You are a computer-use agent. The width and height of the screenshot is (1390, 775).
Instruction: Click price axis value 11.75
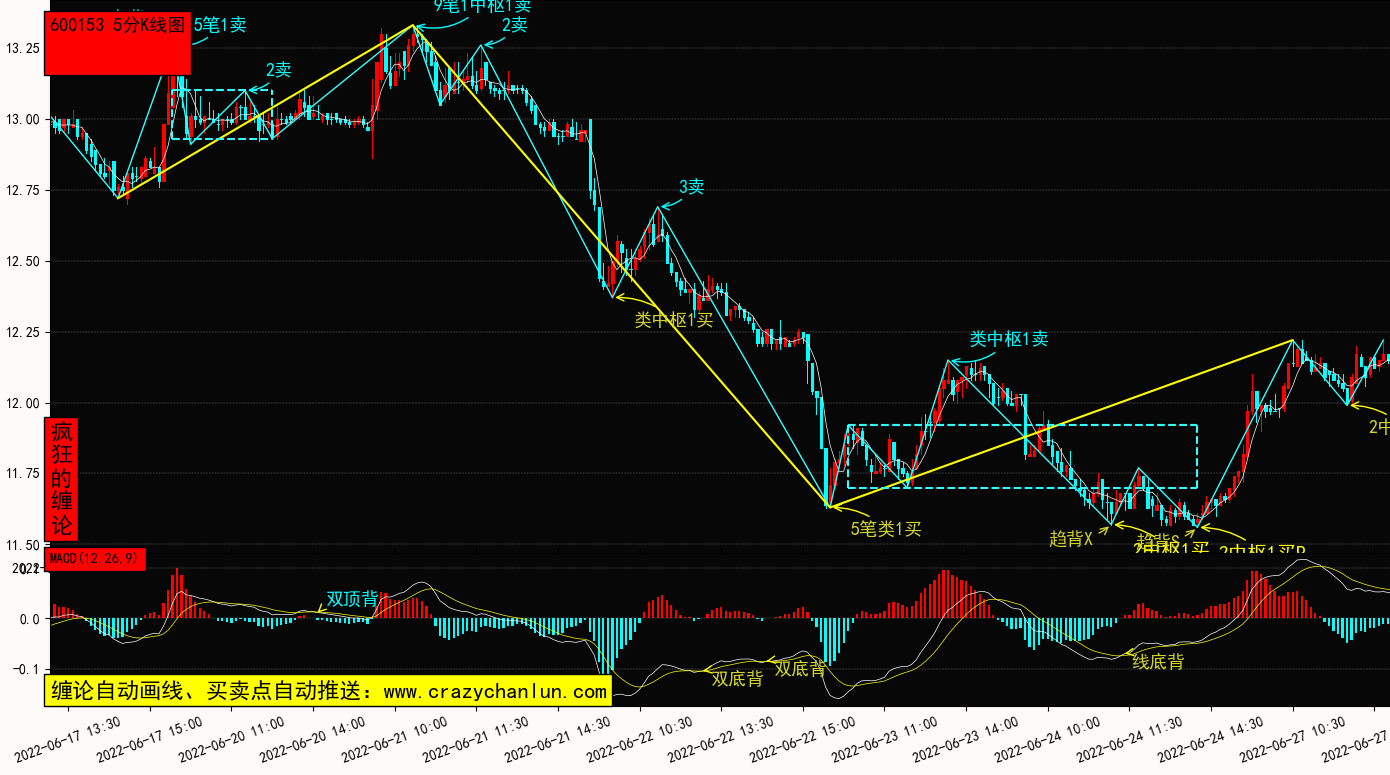(22, 474)
